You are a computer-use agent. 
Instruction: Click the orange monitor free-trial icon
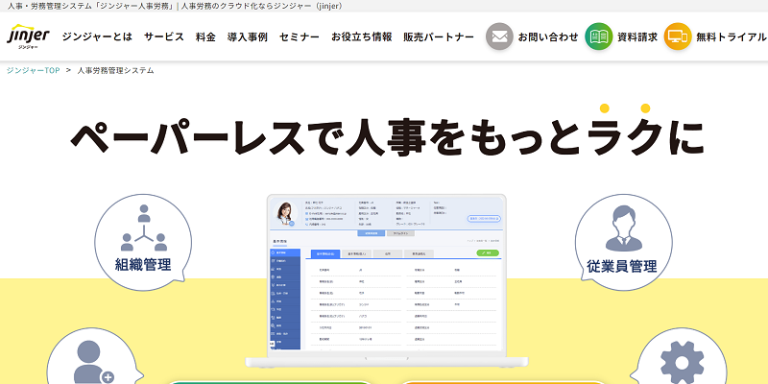pyautogui.click(x=677, y=37)
